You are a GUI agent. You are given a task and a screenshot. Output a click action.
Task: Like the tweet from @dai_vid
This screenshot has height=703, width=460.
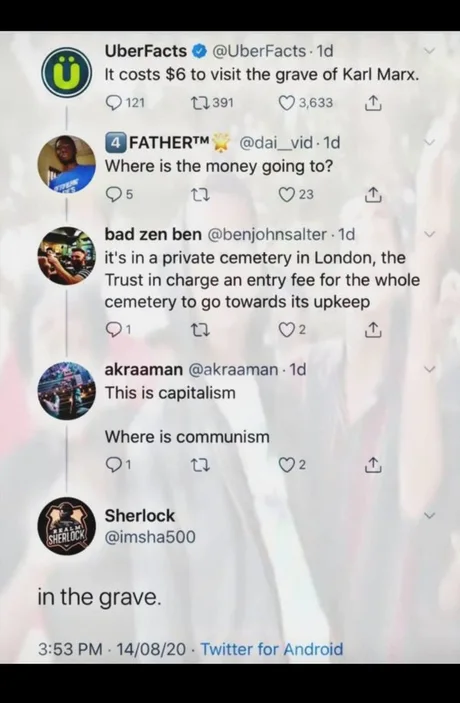296,195
